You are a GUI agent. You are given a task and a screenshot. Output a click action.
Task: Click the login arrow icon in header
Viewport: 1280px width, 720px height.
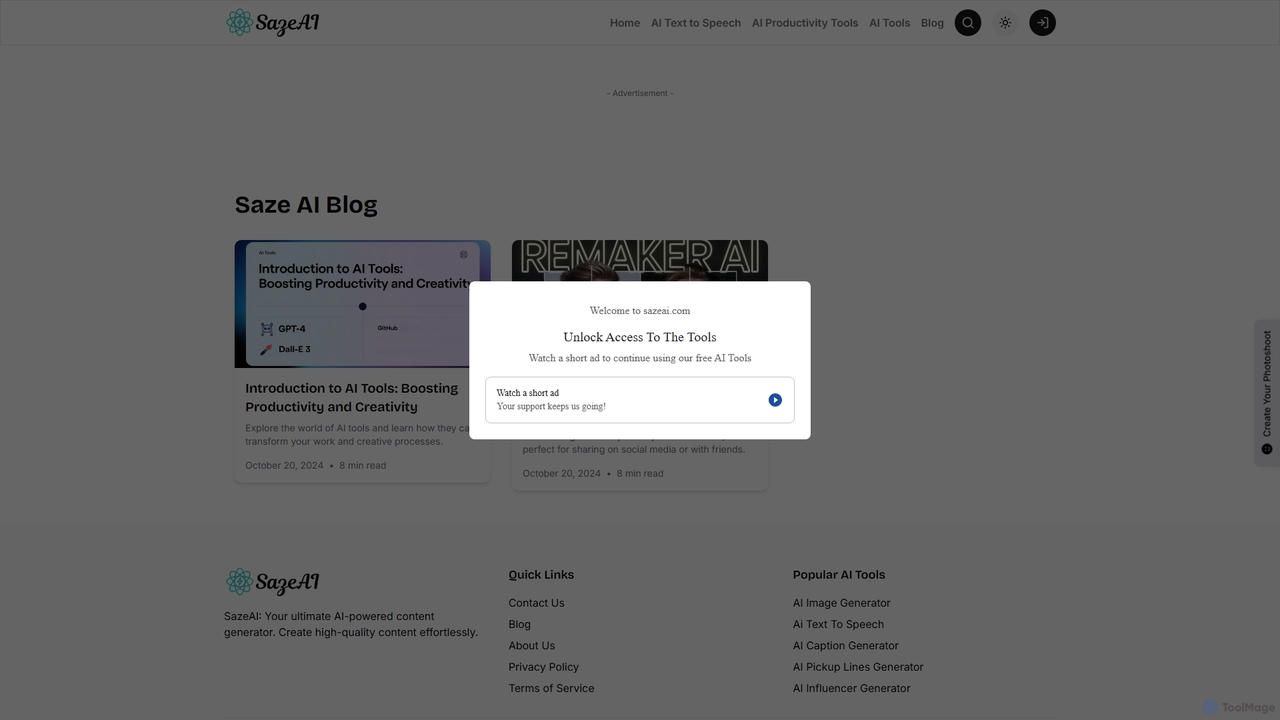pos(1042,23)
